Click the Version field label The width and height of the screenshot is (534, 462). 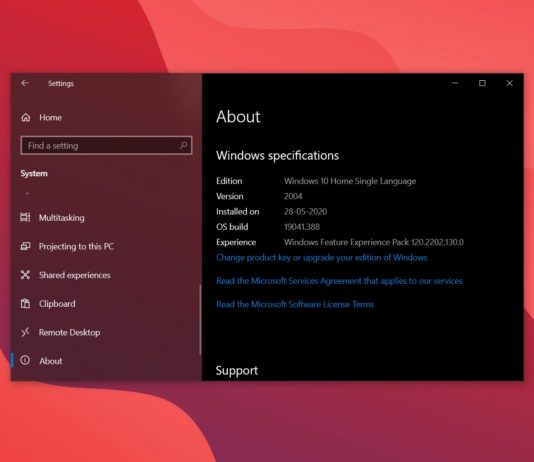point(230,196)
